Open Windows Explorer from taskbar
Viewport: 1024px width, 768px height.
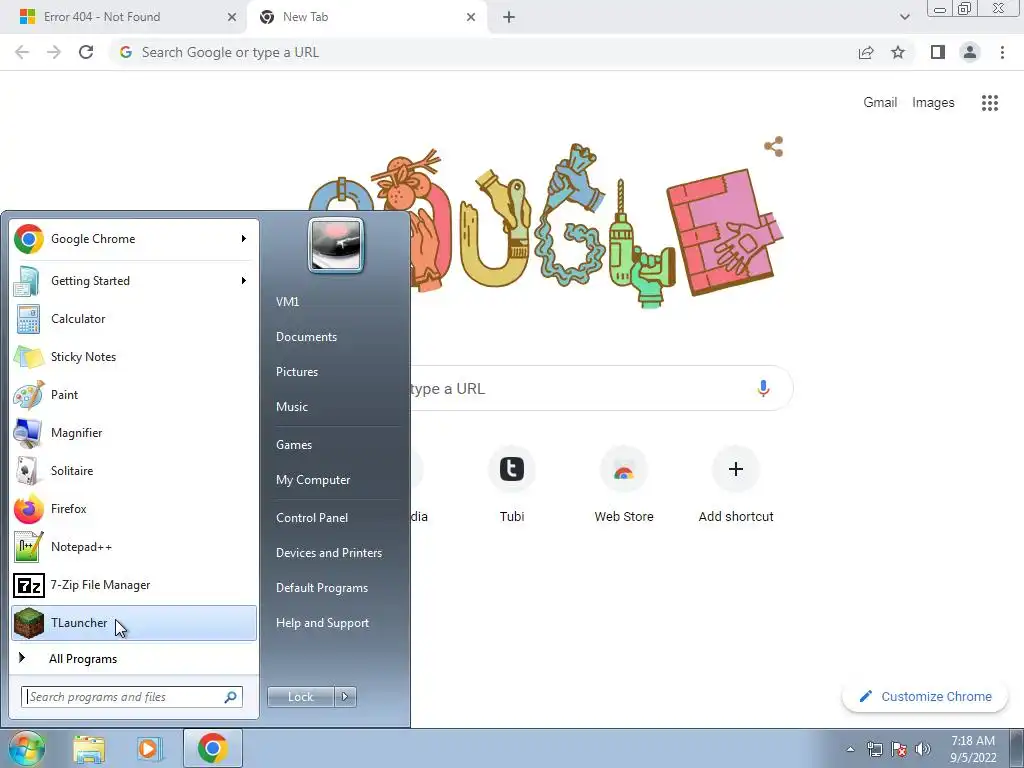pyautogui.click(x=89, y=748)
